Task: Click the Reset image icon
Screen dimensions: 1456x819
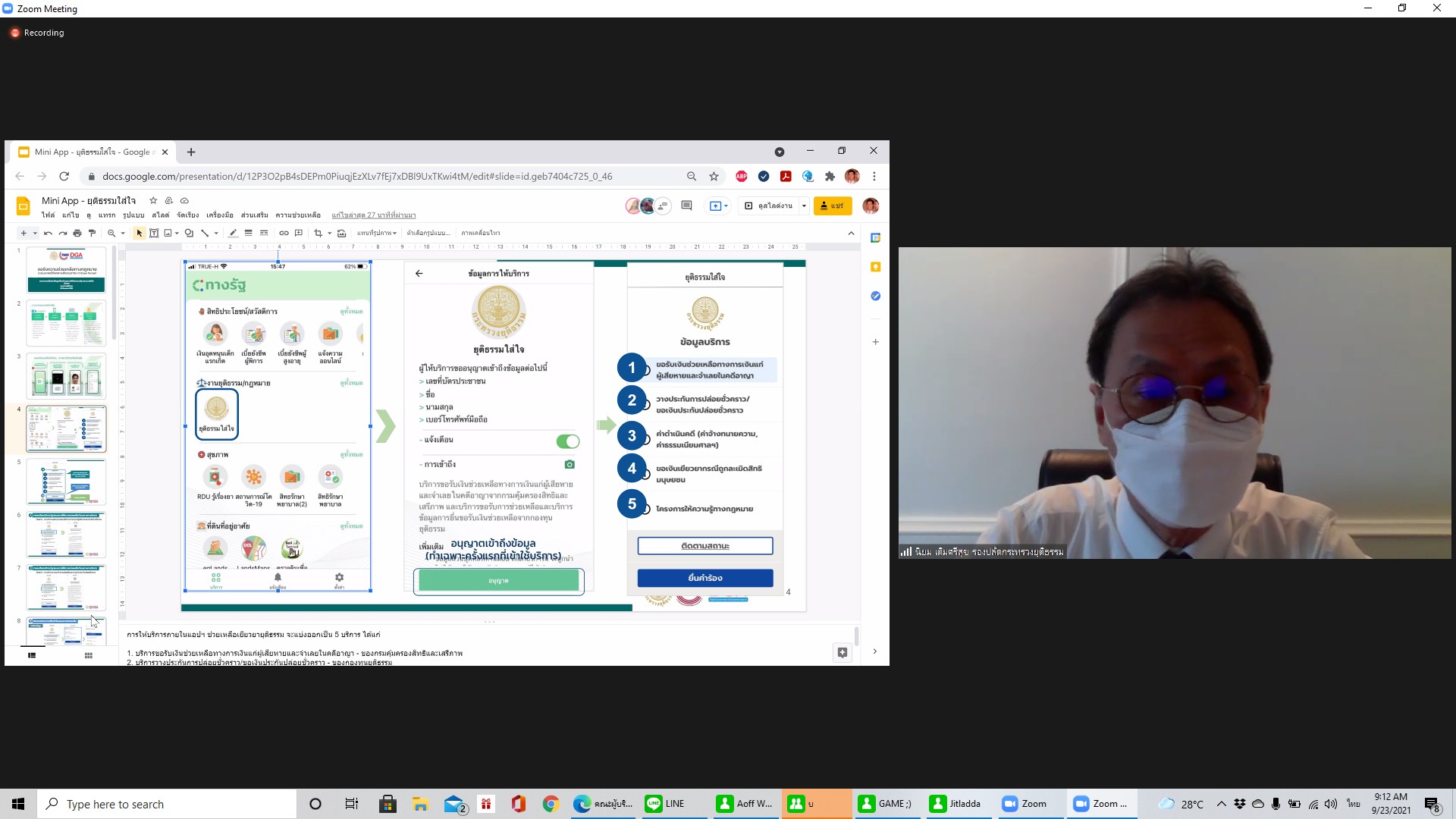Action: coord(341,233)
